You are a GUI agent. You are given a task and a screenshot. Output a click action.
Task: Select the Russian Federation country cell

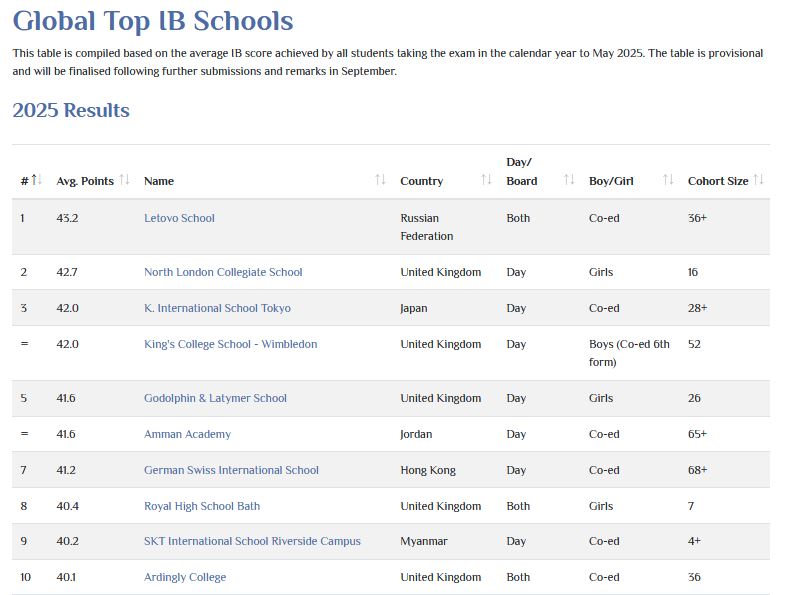point(427,227)
